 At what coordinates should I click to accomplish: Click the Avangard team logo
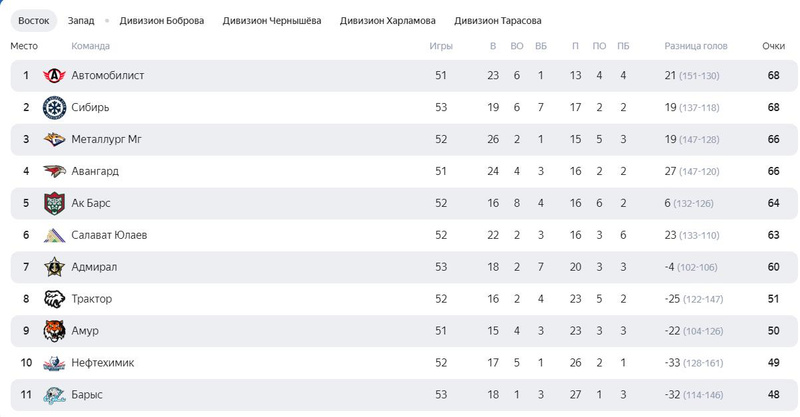54,172
